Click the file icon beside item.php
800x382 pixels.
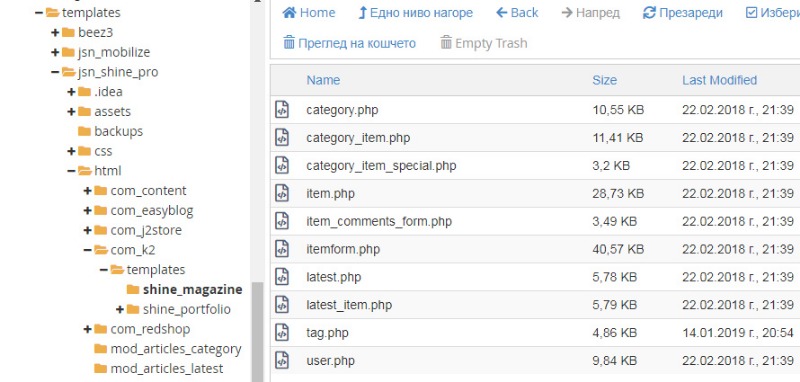click(282, 193)
